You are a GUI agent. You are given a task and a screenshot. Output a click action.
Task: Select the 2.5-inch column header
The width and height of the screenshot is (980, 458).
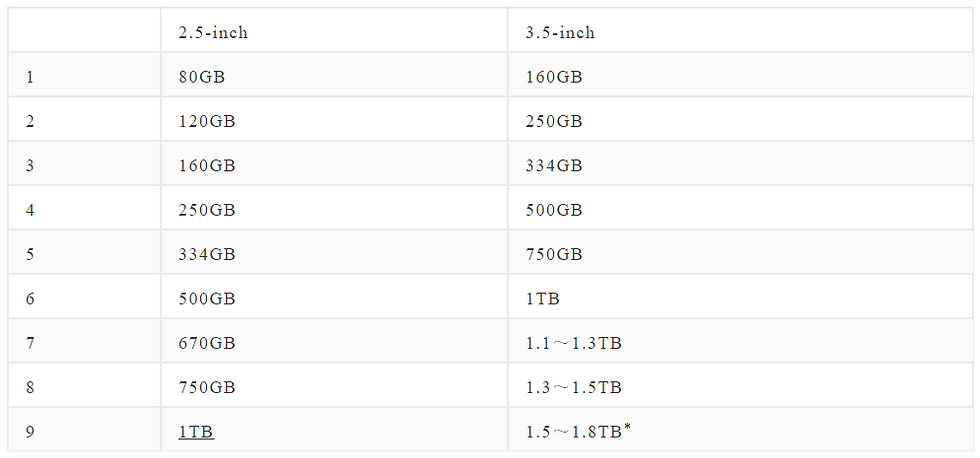334,31
